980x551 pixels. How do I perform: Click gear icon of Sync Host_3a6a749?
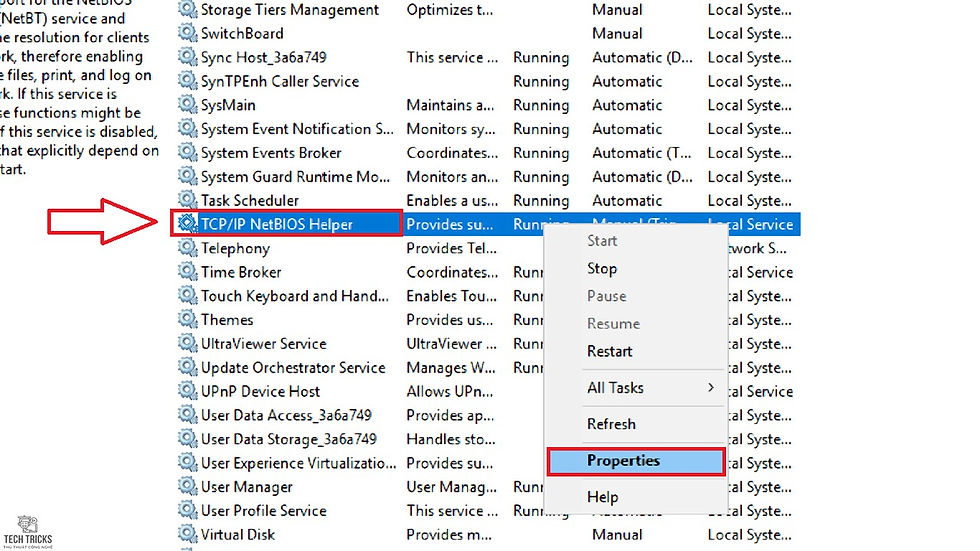[x=187, y=57]
